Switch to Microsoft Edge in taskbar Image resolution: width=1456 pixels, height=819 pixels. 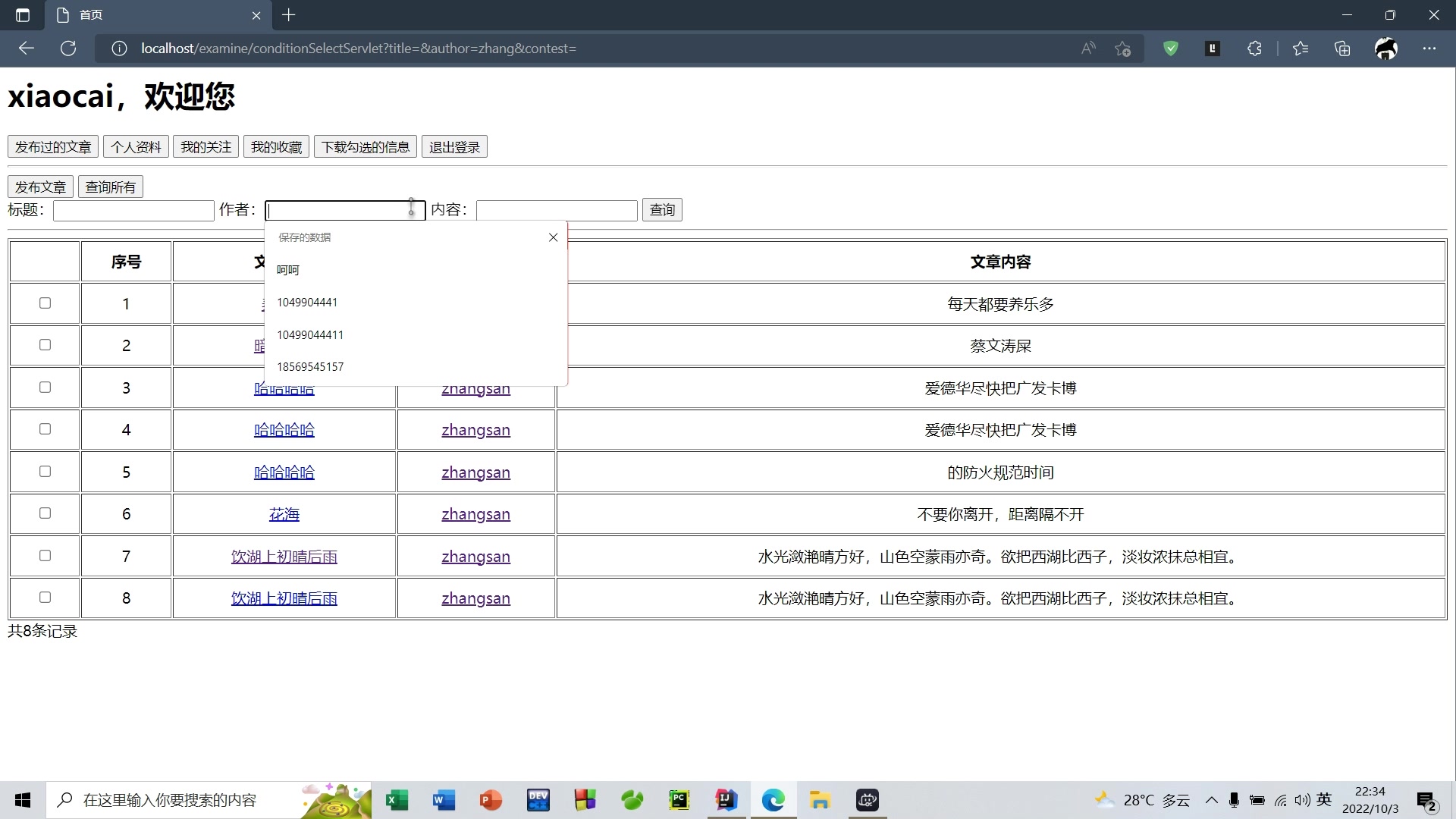773,800
